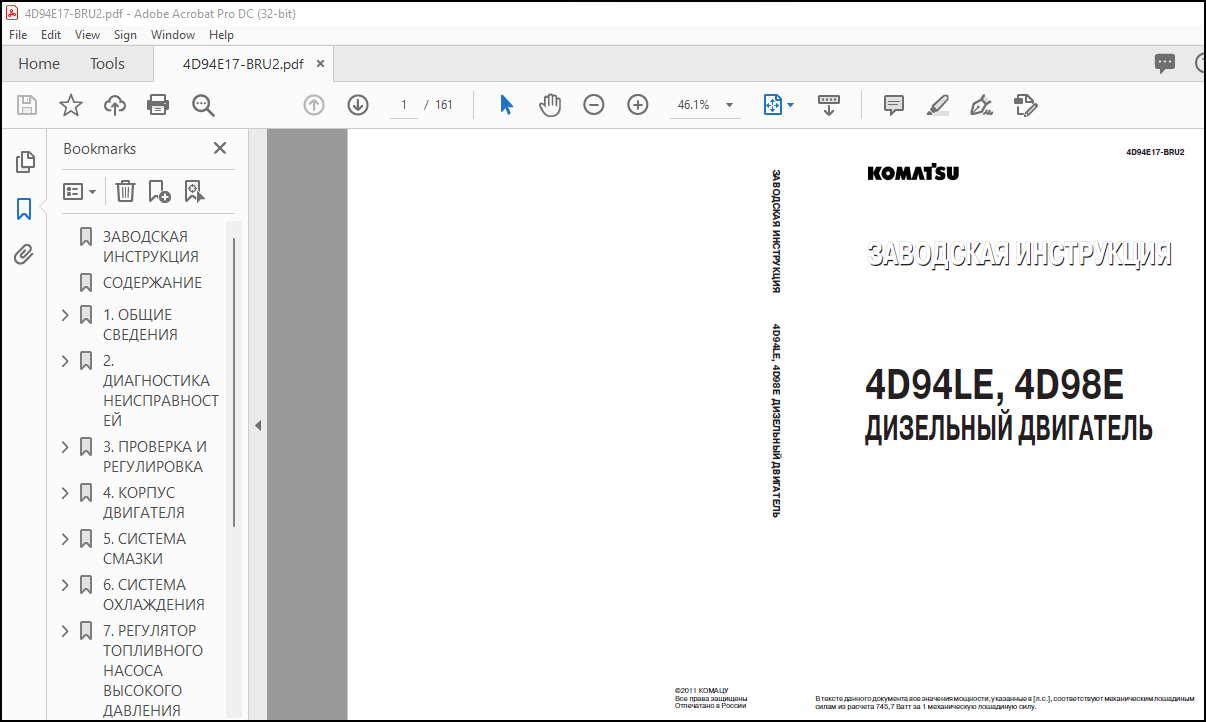Go to previous page arrow
The image size is (1206, 722).
[314, 105]
